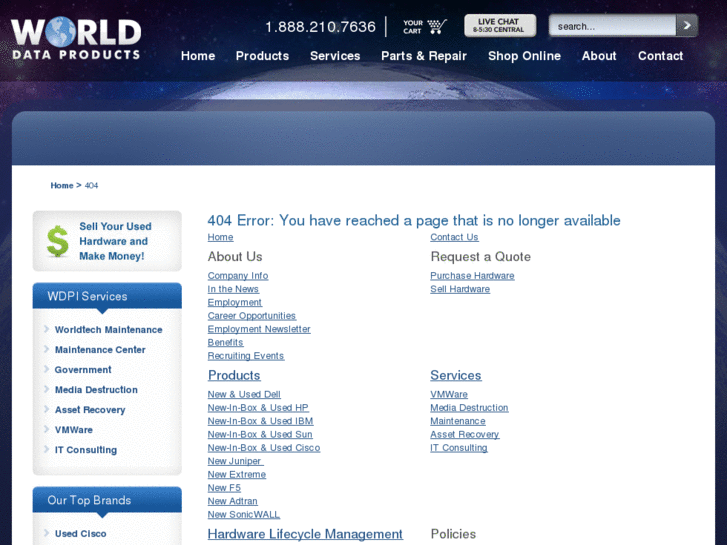The height and width of the screenshot is (545, 727).
Task: Click the Sell Hardware link
Action: click(x=460, y=289)
